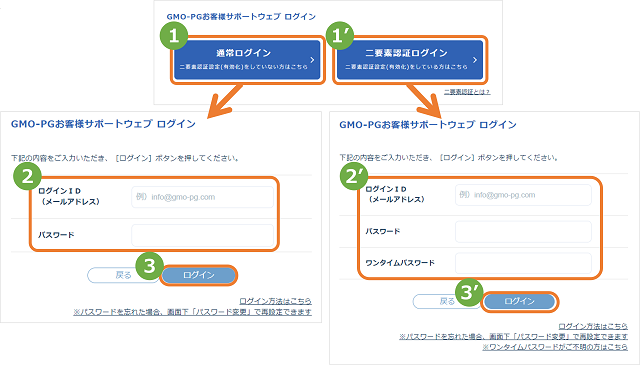Open password reset note link in the left form
The width and height of the screenshot is (640, 365).
[192, 312]
